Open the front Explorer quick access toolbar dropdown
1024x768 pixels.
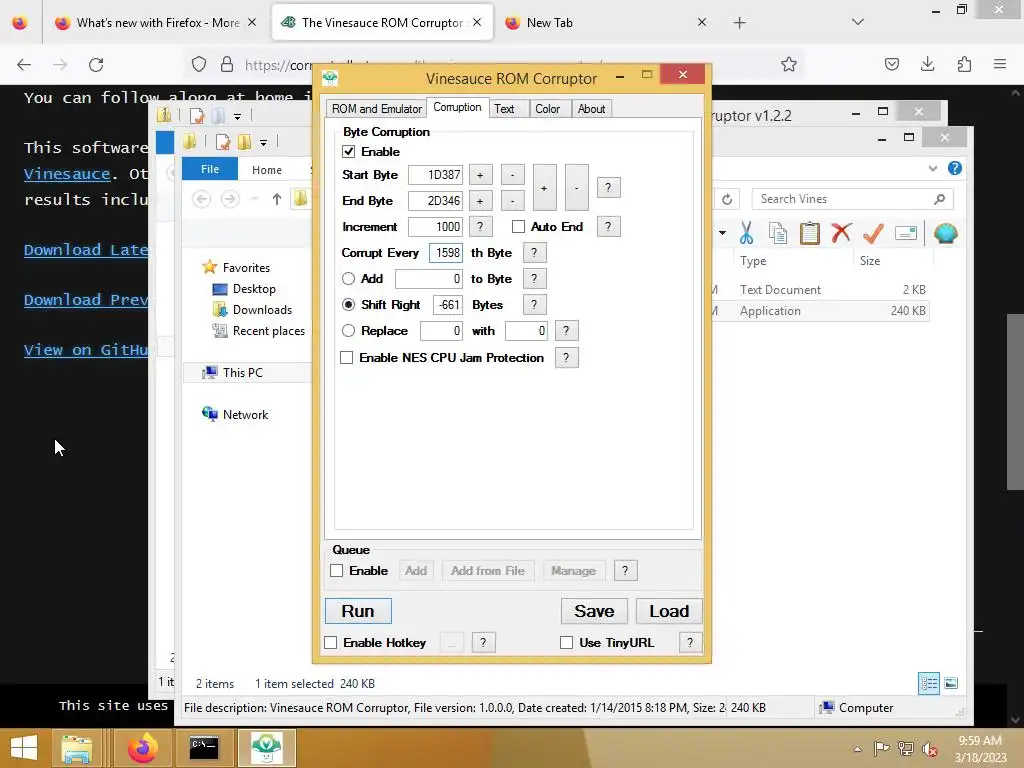pos(263,142)
